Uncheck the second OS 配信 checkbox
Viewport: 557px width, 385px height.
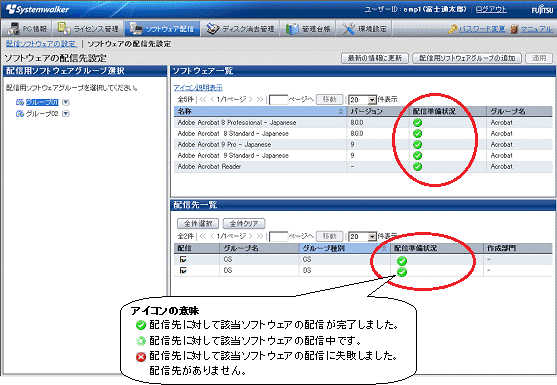183,270
